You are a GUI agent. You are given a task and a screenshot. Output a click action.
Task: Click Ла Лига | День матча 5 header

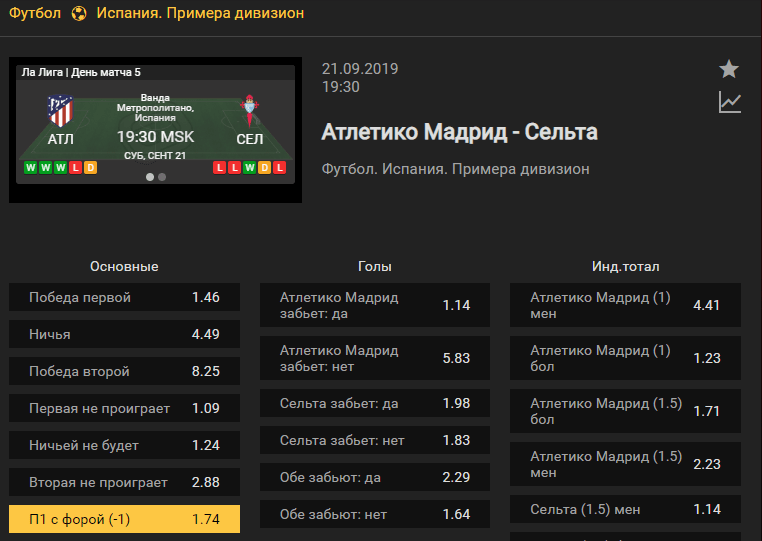click(81, 72)
